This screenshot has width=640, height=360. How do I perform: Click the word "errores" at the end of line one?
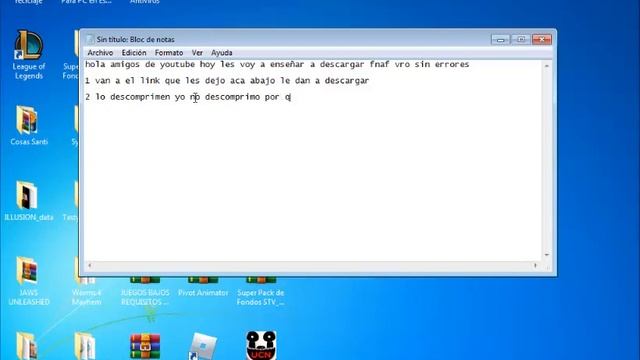[x=452, y=64]
